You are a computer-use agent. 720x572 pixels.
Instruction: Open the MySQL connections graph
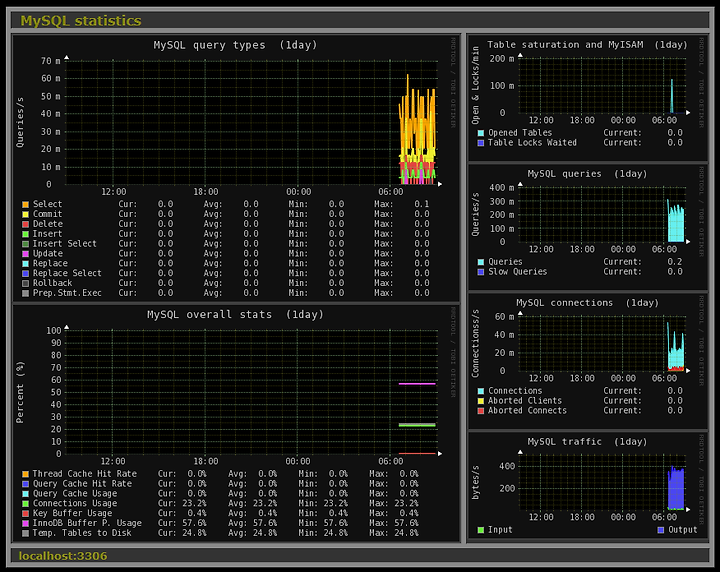[588, 362]
